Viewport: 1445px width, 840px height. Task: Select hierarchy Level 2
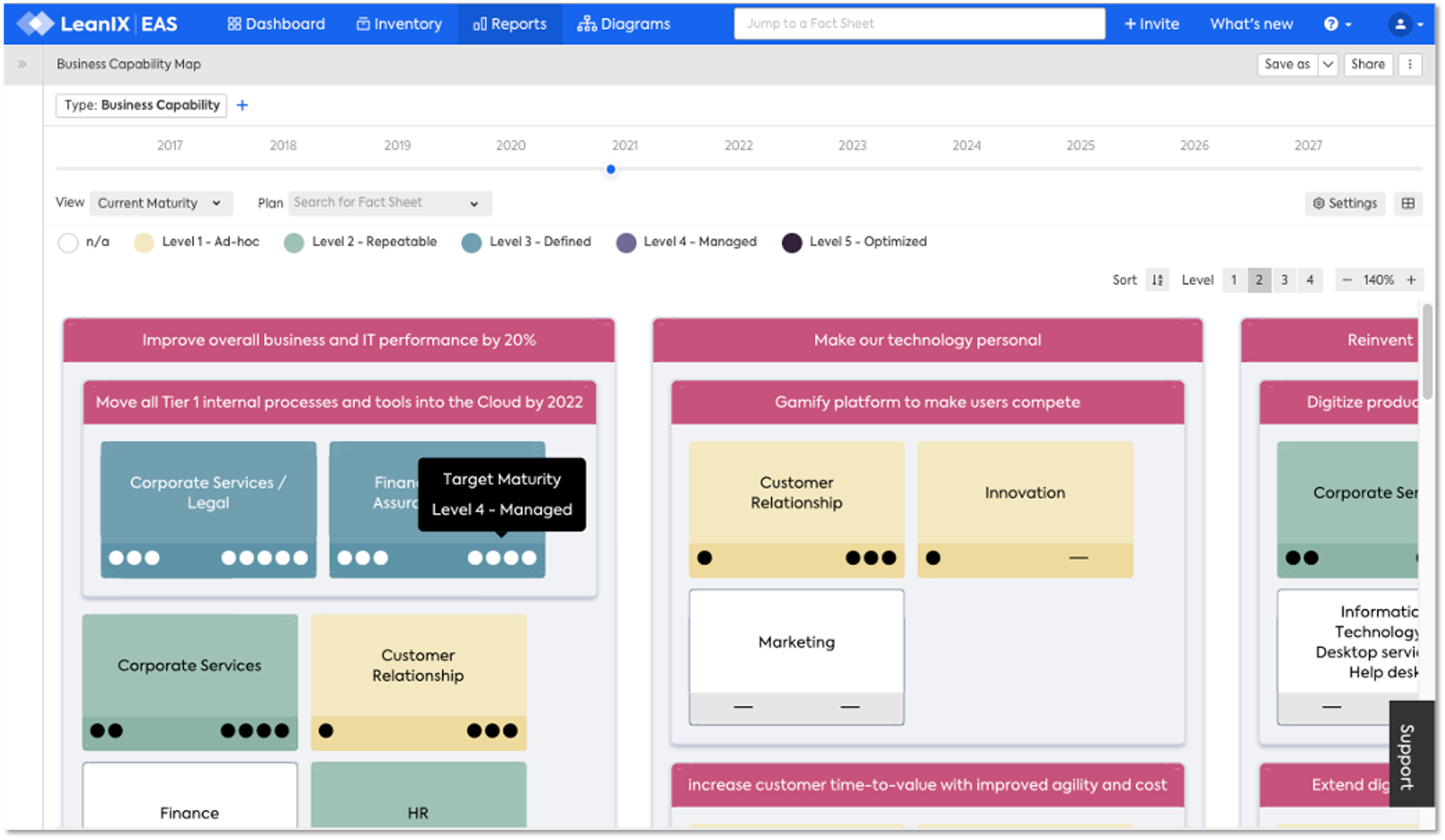coord(1259,280)
